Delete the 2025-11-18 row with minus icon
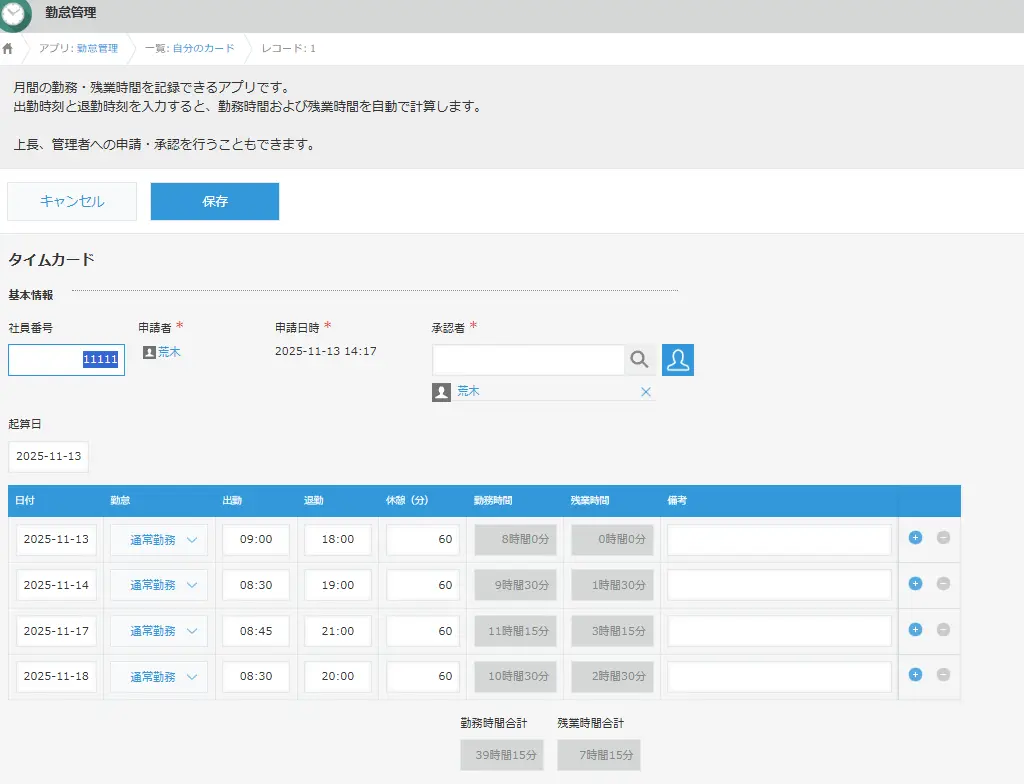This screenshot has height=784, width=1024. pyautogui.click(x=943, y=675)
